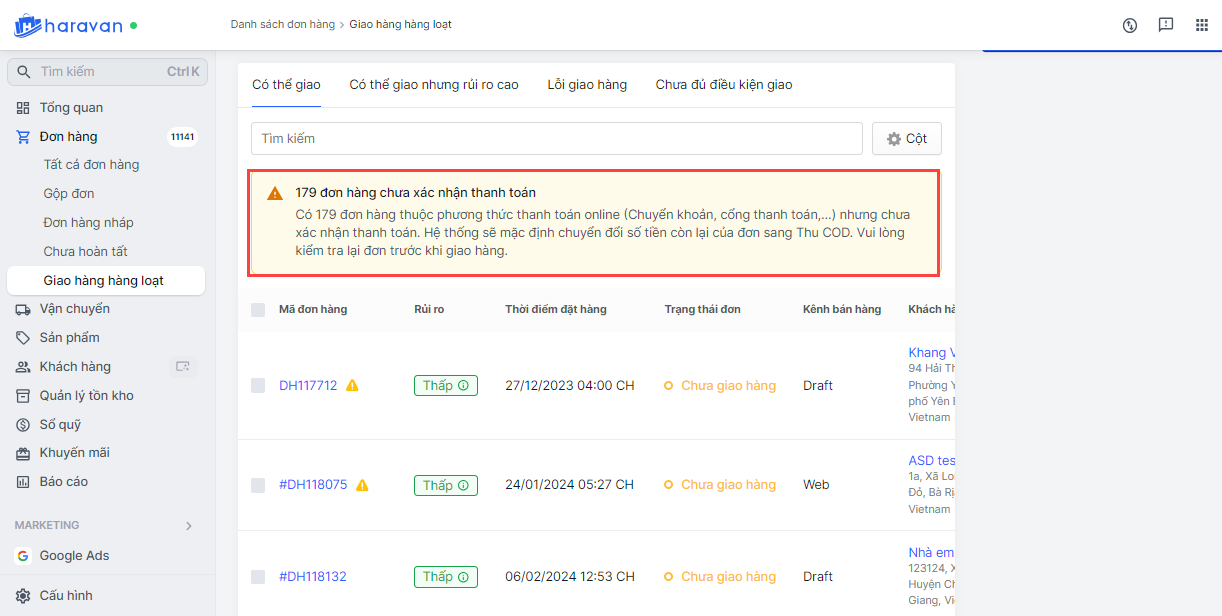Viewport: 1222px width, 616px height.
Task: Expand the Vận chuyển menu
Action: [74, 309]
